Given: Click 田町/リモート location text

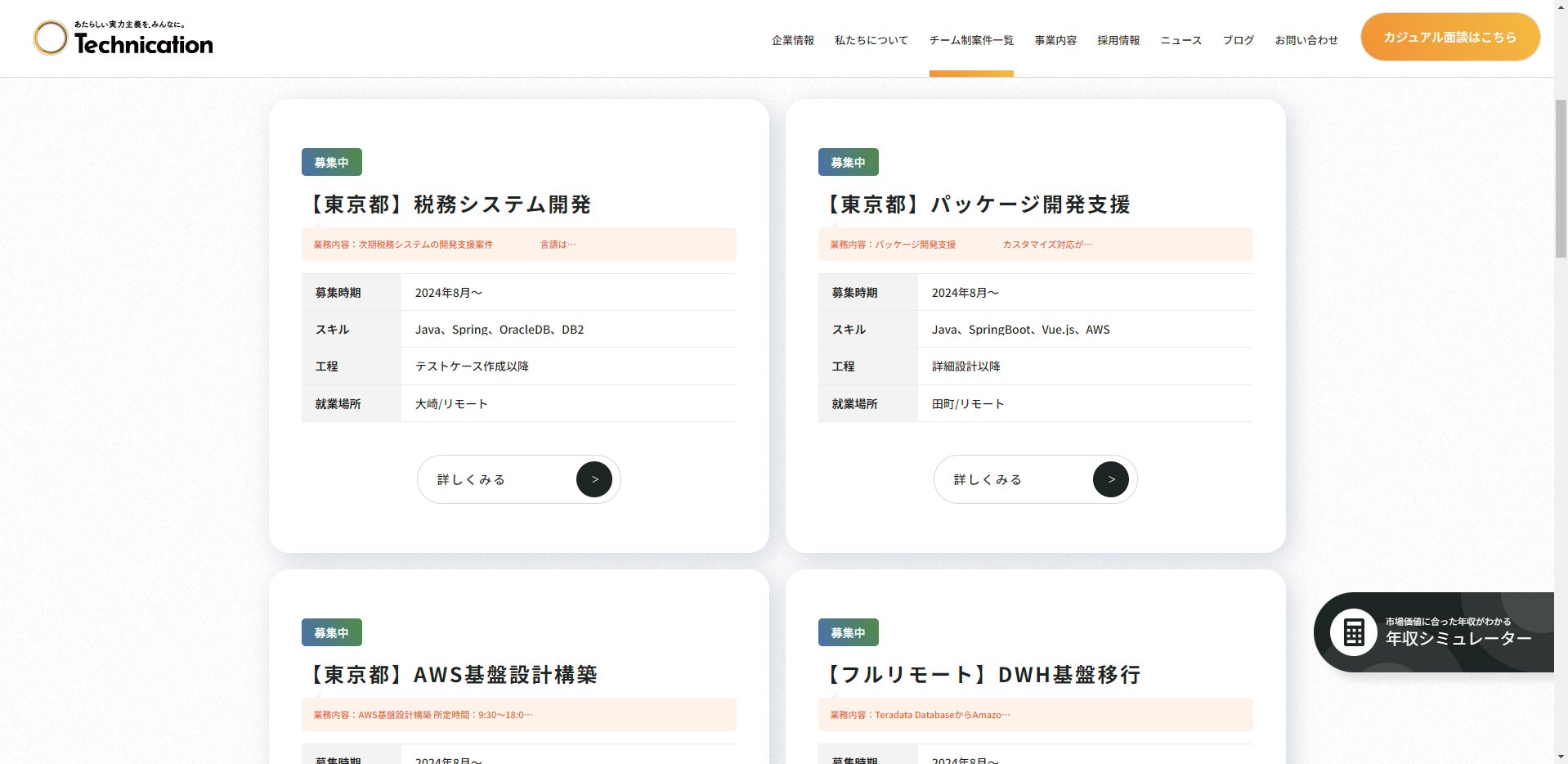Looking at the screenshot, I should point(968,404).
